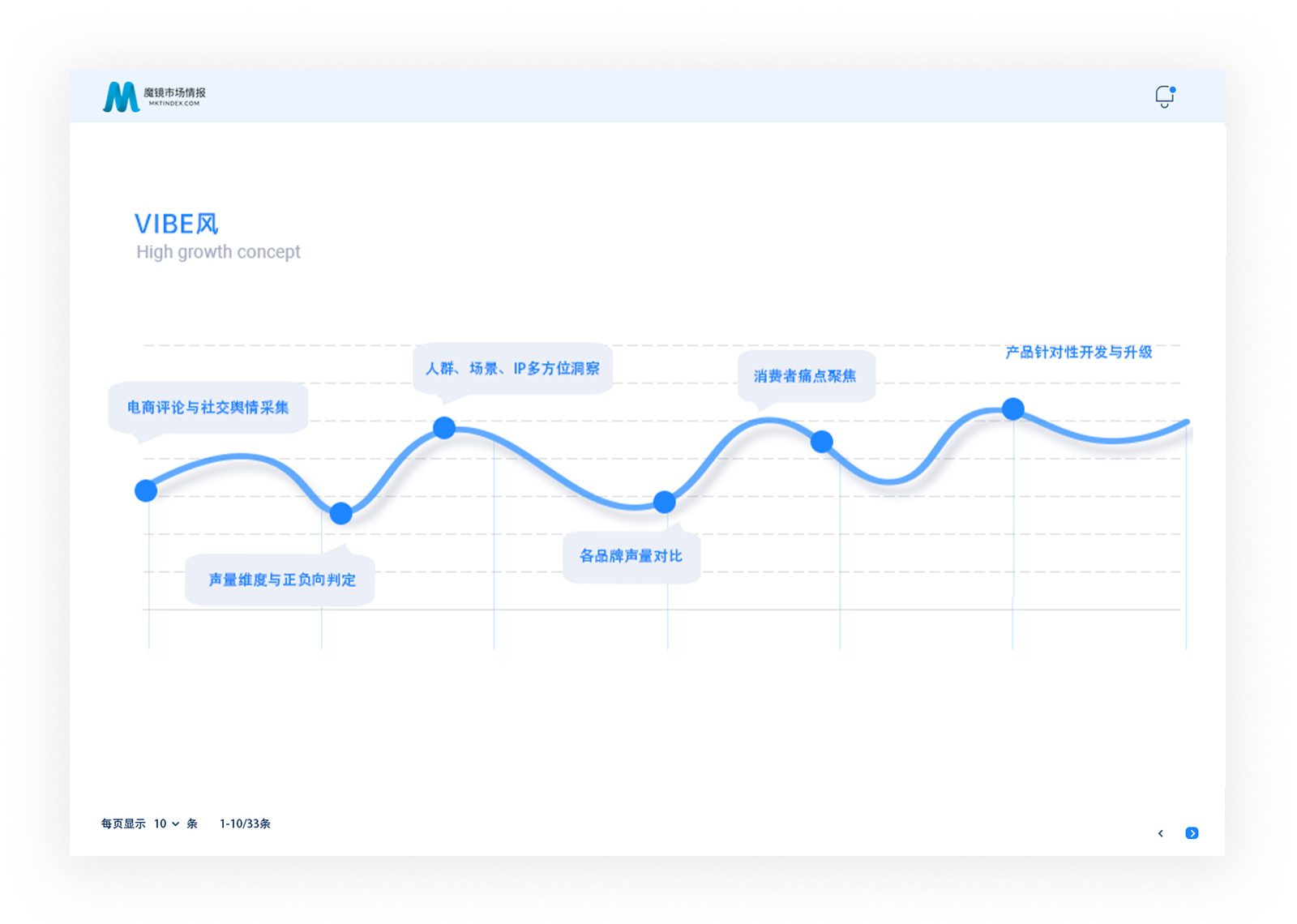Go to the previous page arrow

(x=1161, y=833)
